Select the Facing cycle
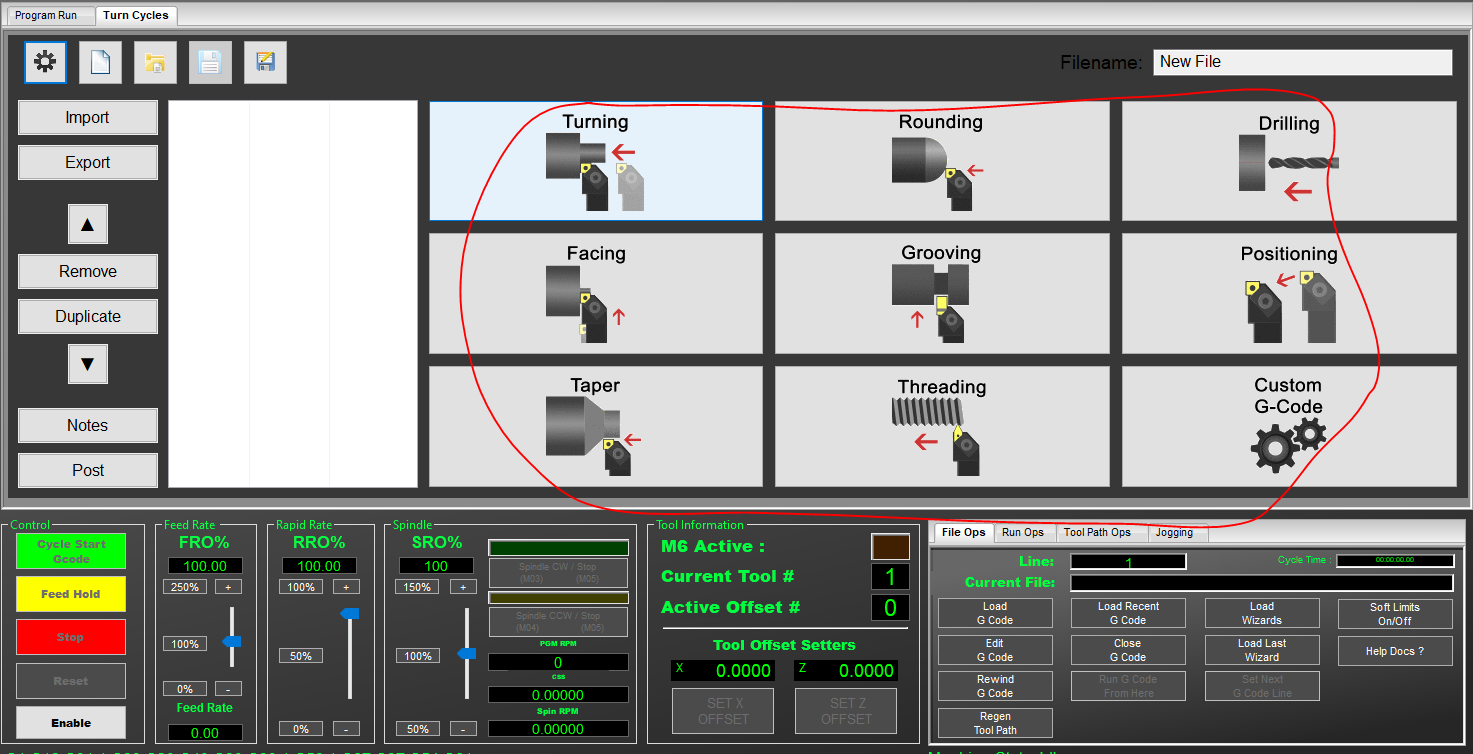This screenshot has height=754, width=1473. 596,294
